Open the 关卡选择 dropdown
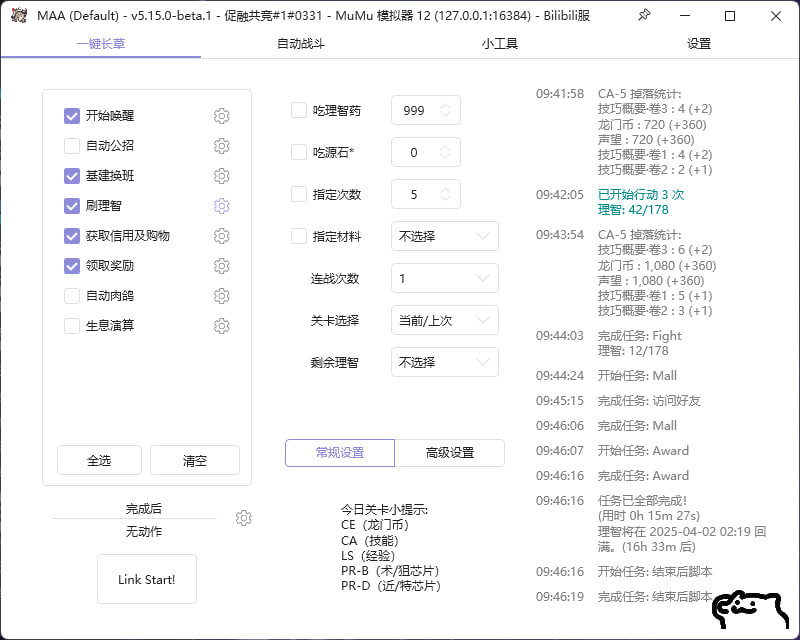 point(444,321)
